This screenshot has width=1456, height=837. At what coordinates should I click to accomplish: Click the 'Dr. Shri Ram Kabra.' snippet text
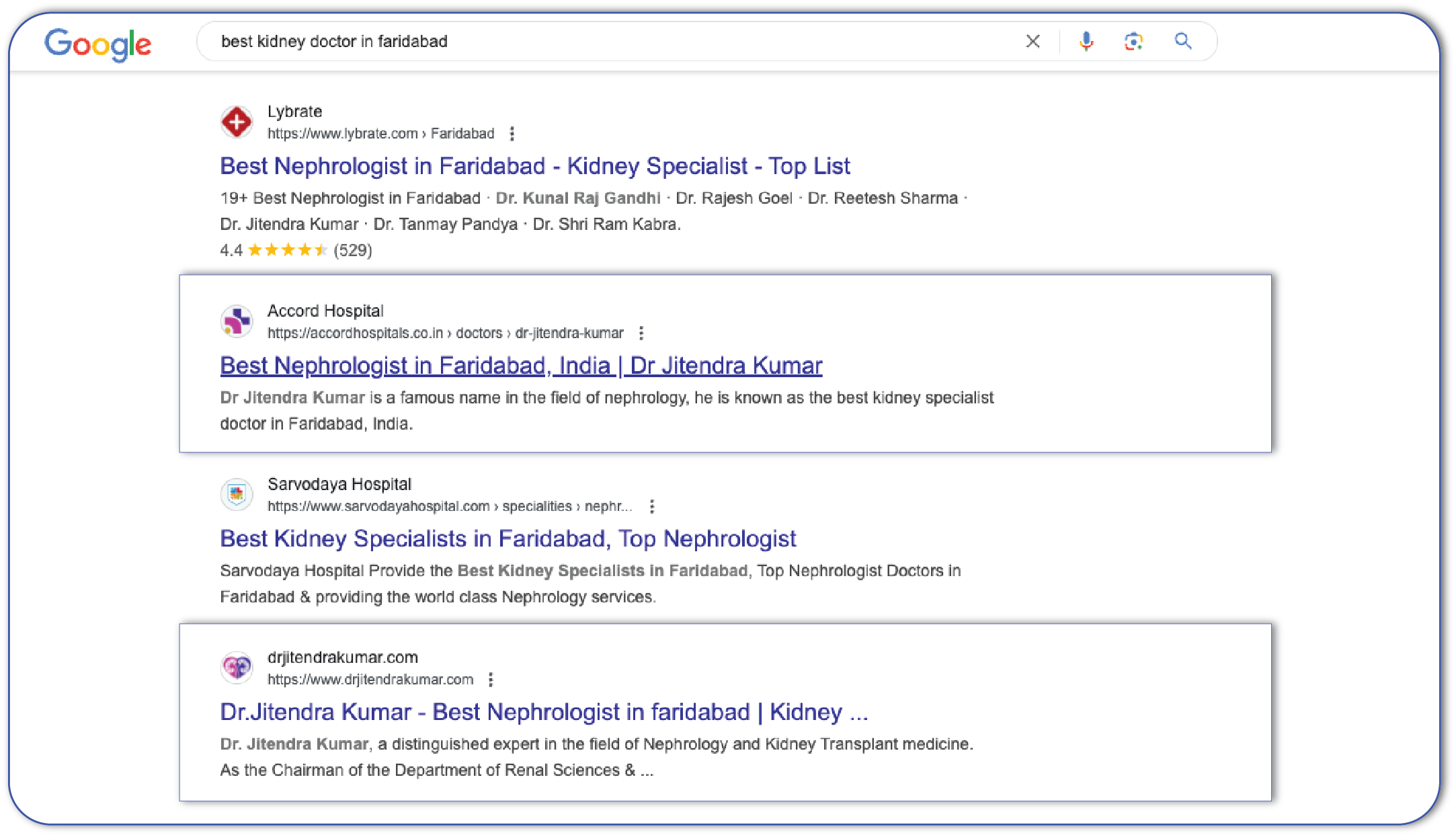(x=607, y=225)
